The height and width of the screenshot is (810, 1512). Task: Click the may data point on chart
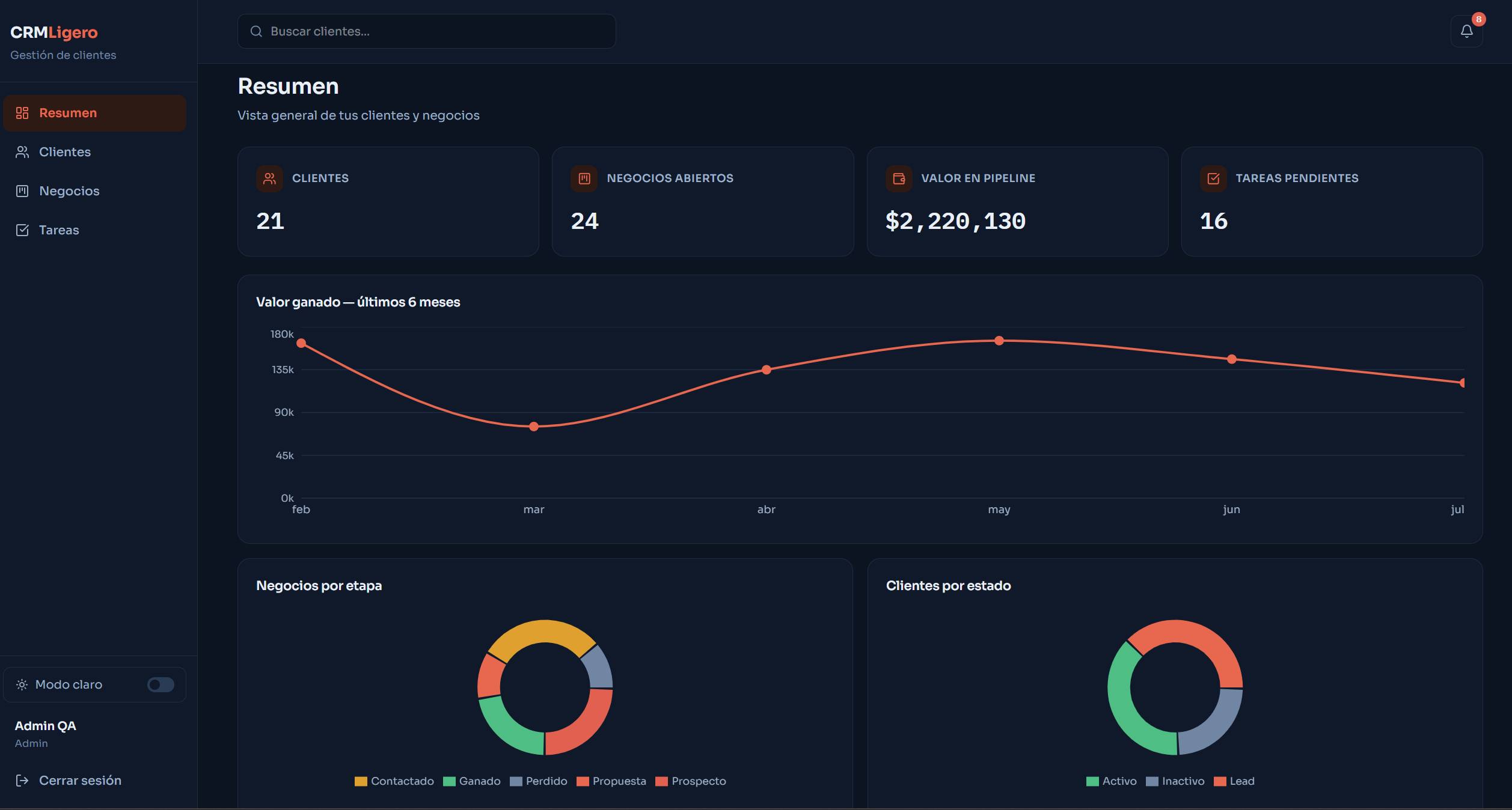coord(999,341)
